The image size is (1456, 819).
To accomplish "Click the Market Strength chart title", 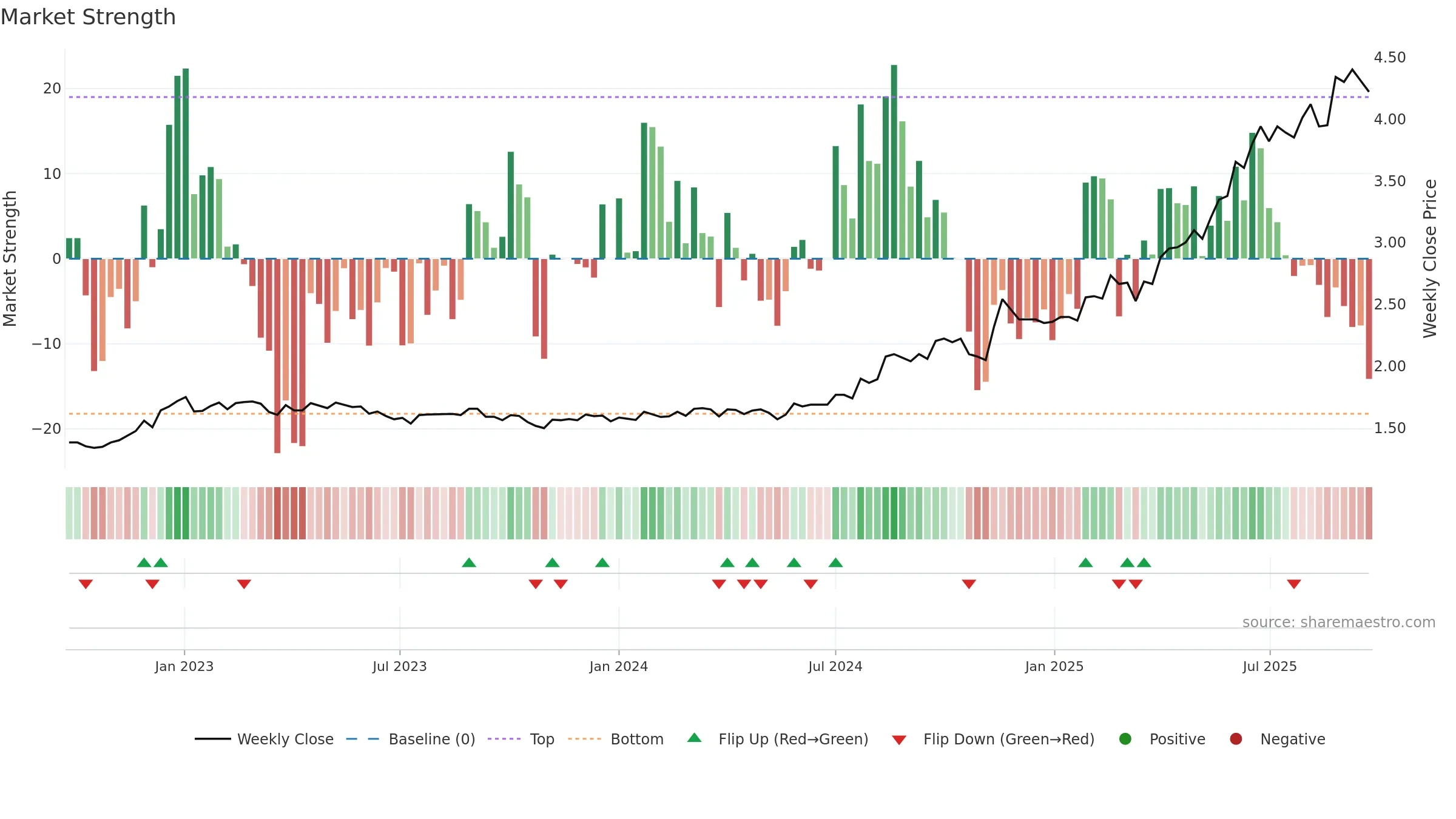I will click(x=88, y=17).
